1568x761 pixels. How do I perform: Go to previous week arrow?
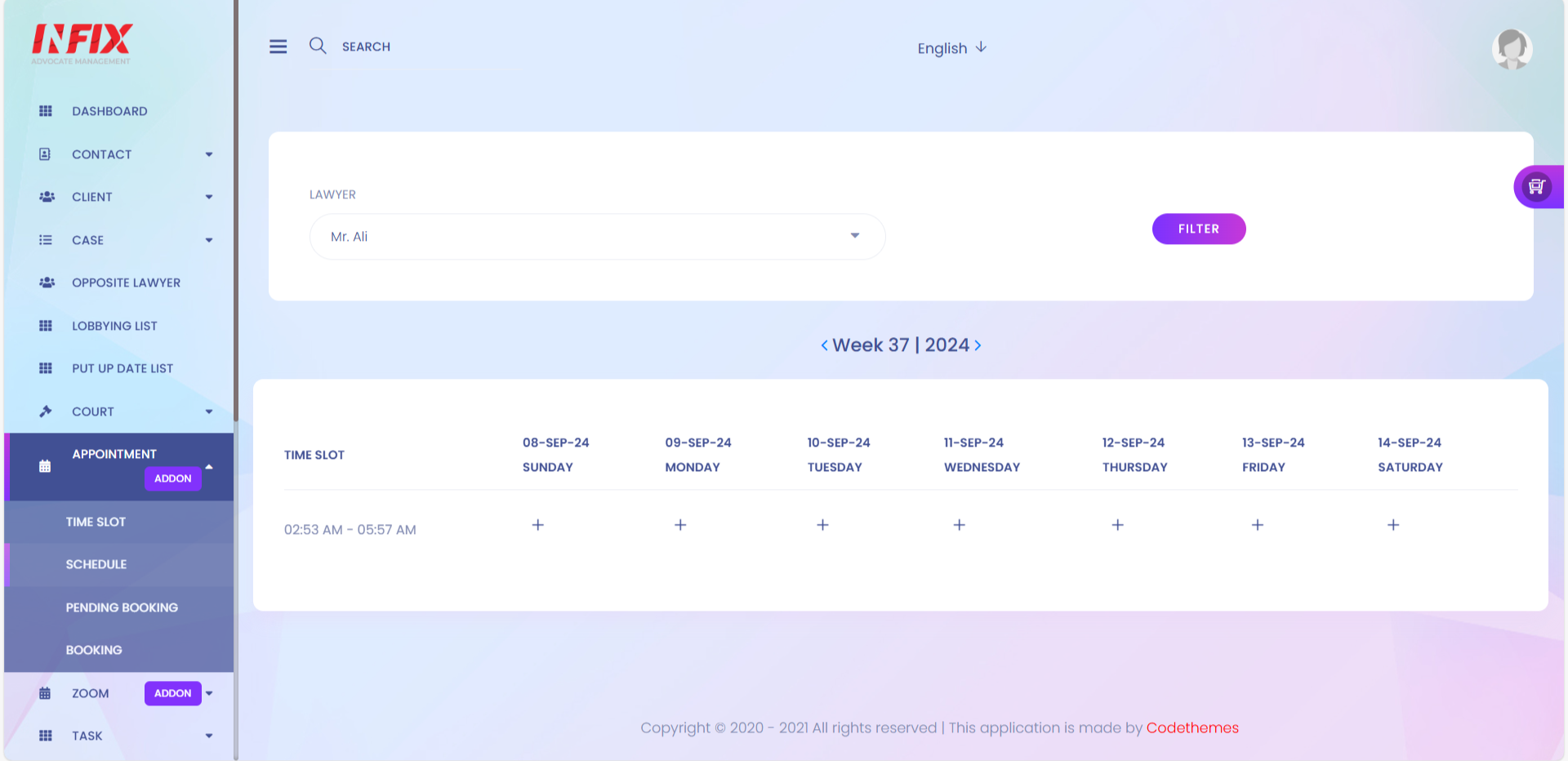pos(824,345)
